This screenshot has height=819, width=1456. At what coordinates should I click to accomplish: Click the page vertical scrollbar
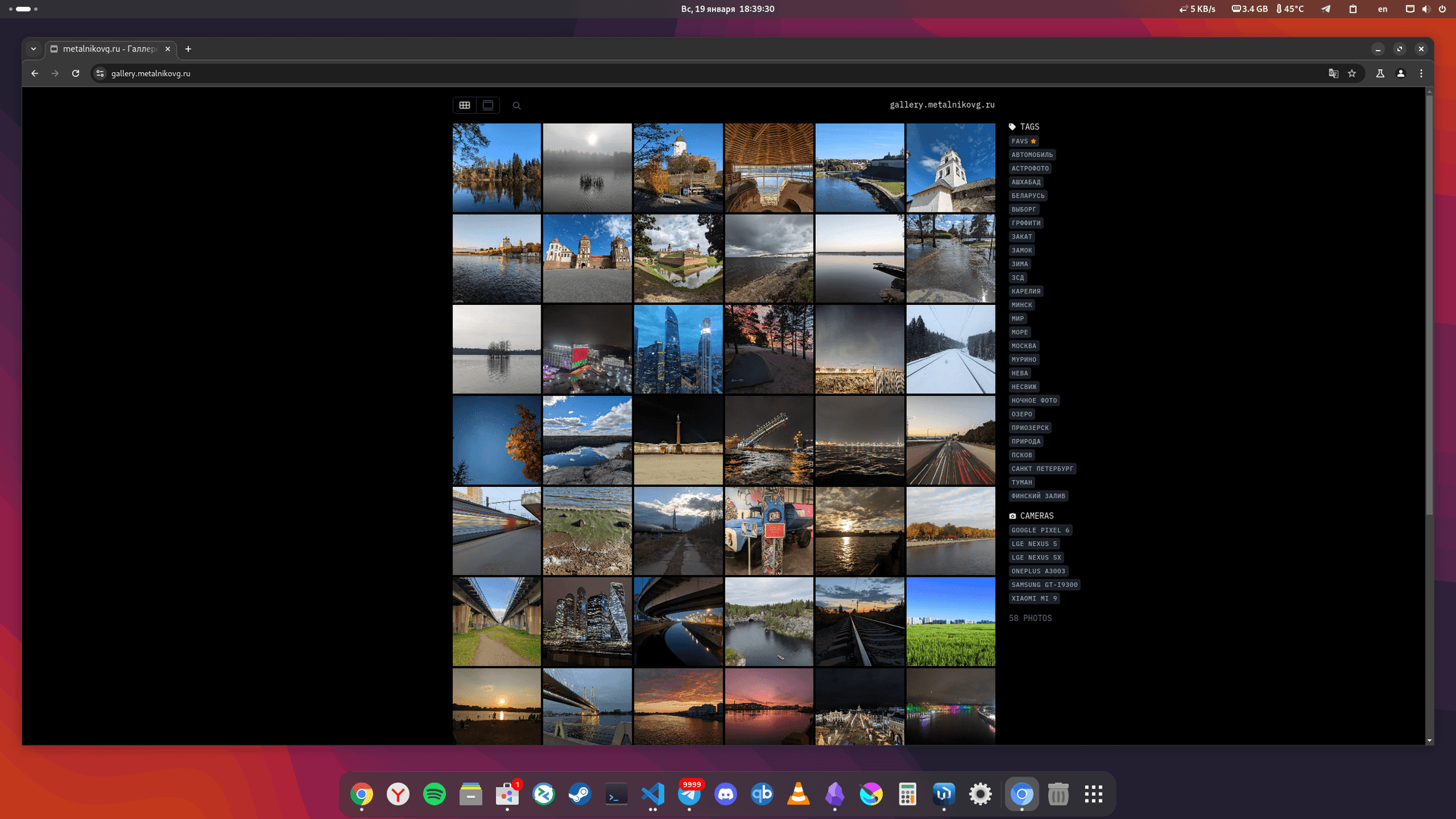(x=1429, y=303)
